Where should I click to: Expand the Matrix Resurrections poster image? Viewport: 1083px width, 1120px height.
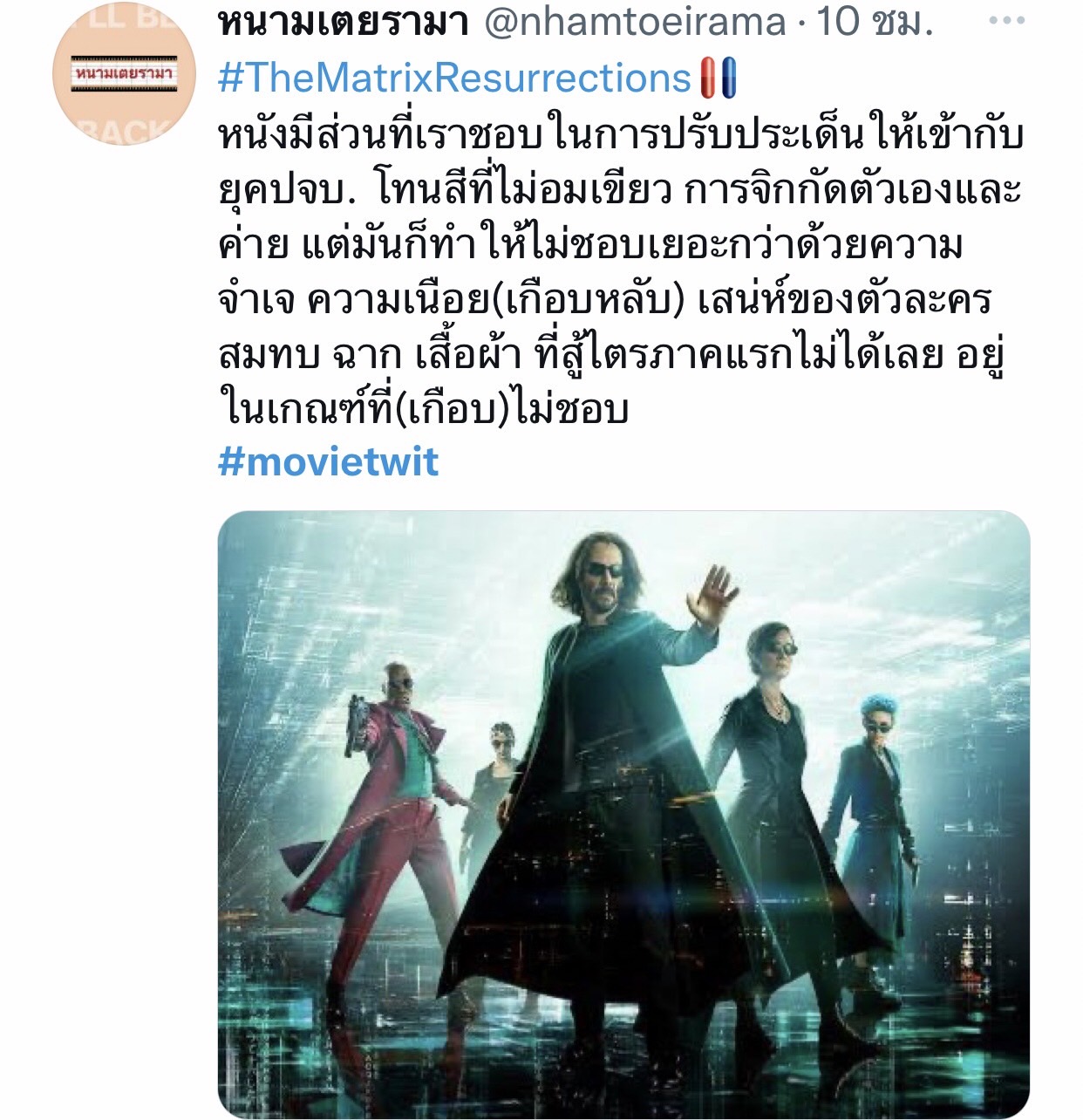[x=623, y=815]
